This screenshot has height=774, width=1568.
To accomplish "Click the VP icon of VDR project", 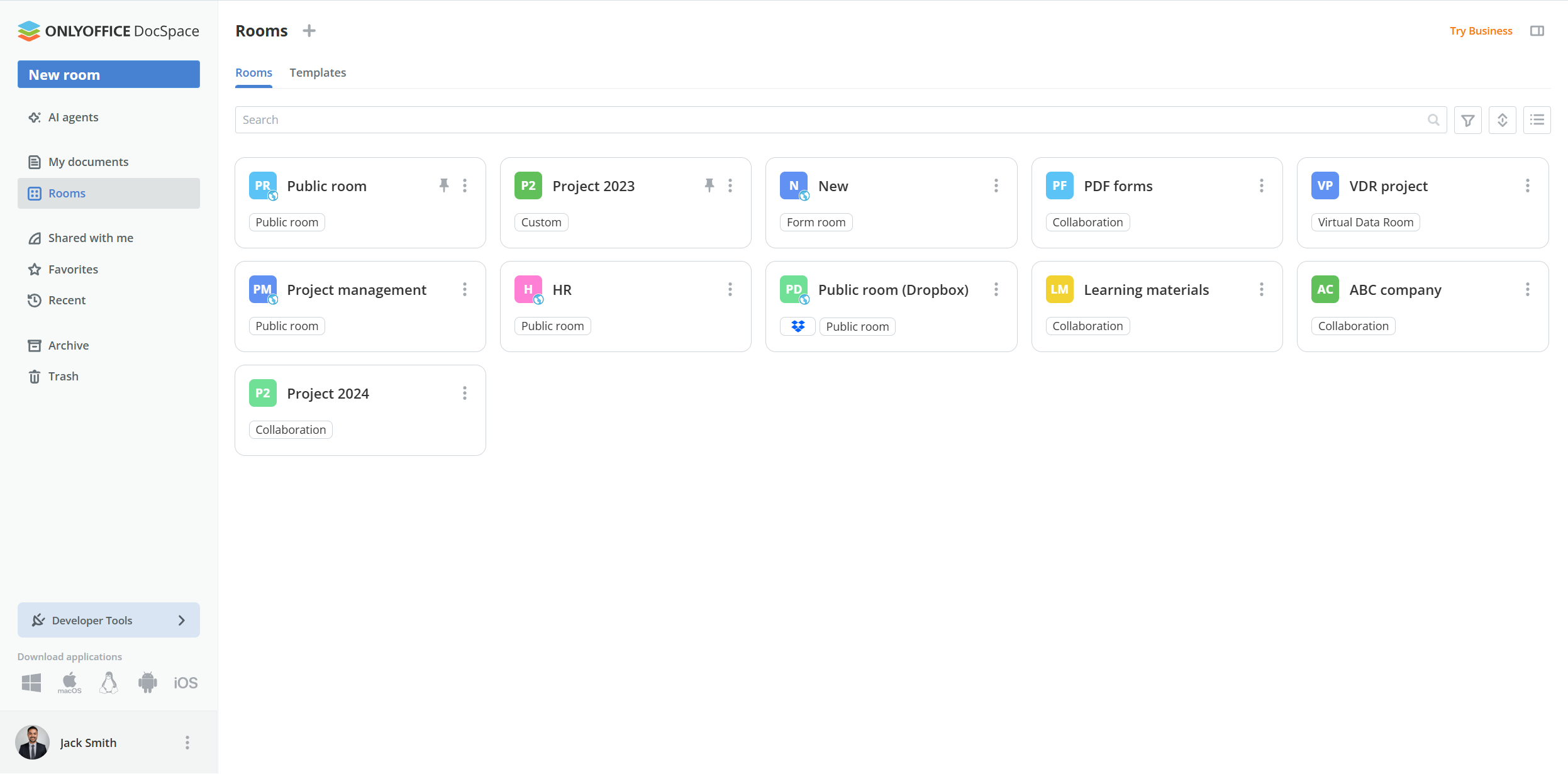I will tap(1325, 185).
